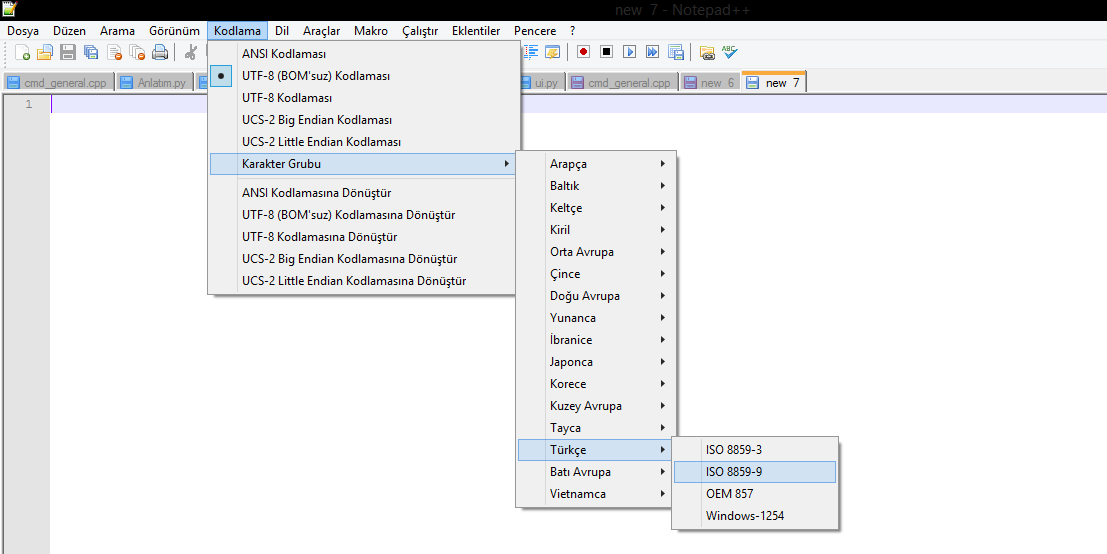The width and height of the screenshot is (1107, 554).
Task: Save the current recorded macro icon
Action: click(x=676, y=52)
